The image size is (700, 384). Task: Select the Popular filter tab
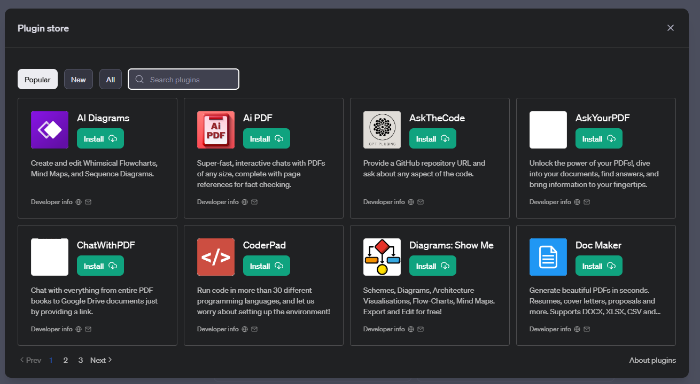point(38,79)
